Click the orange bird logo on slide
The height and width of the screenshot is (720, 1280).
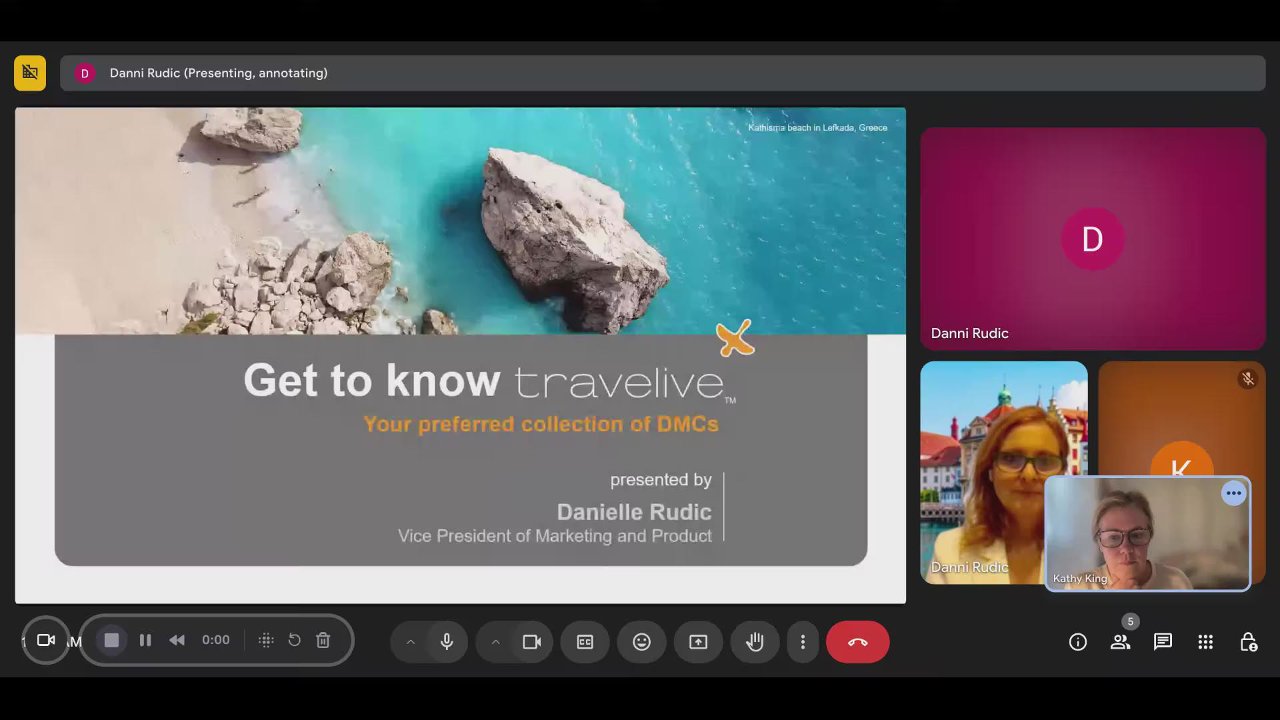[x=735, y=339]
